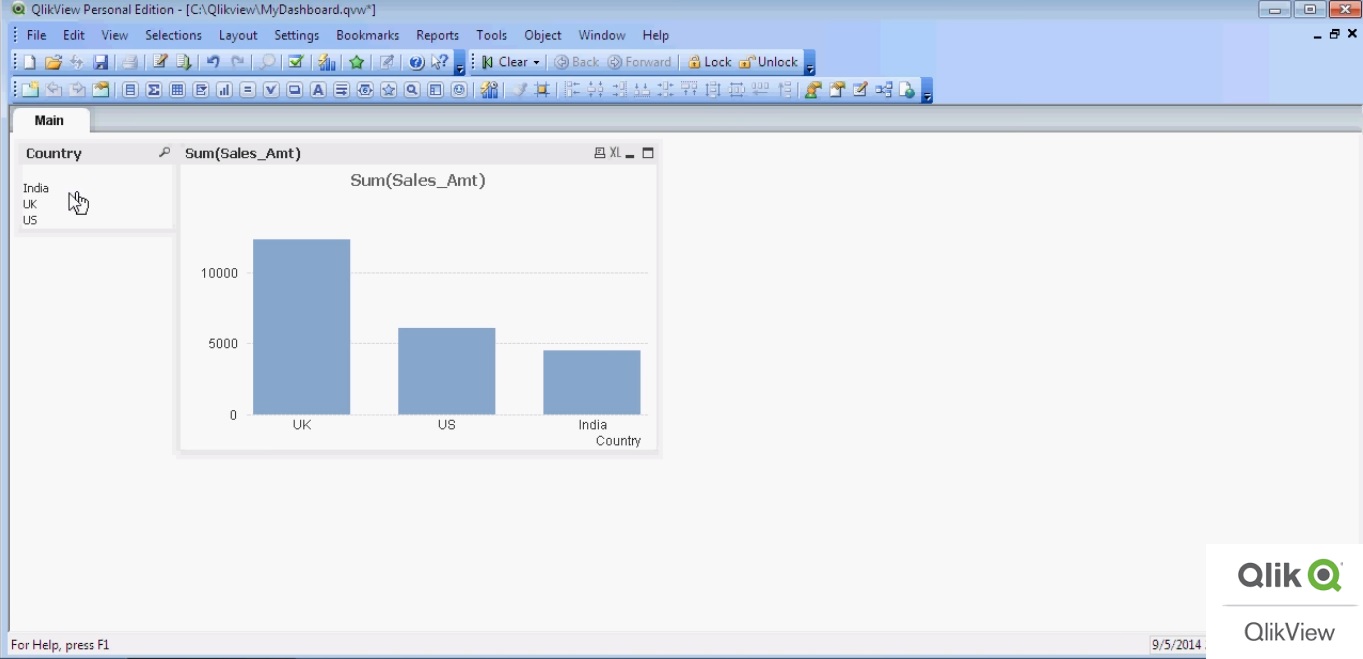Create a Statistics Box with sigma icon

[x=154, y=90]
